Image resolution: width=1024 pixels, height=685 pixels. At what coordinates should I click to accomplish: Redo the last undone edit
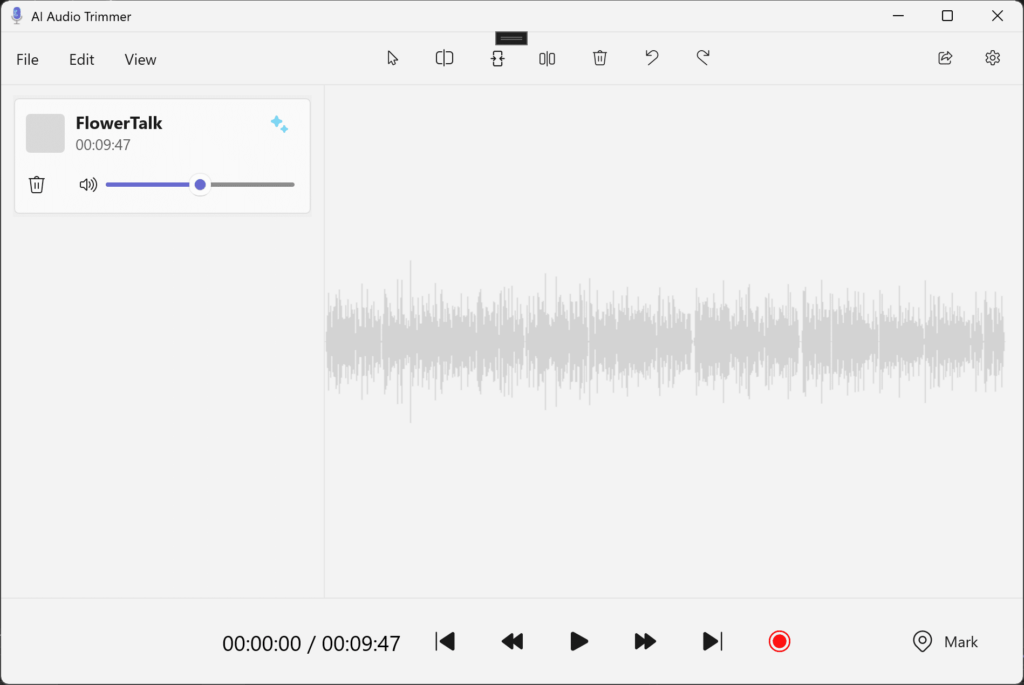(703, 59)
